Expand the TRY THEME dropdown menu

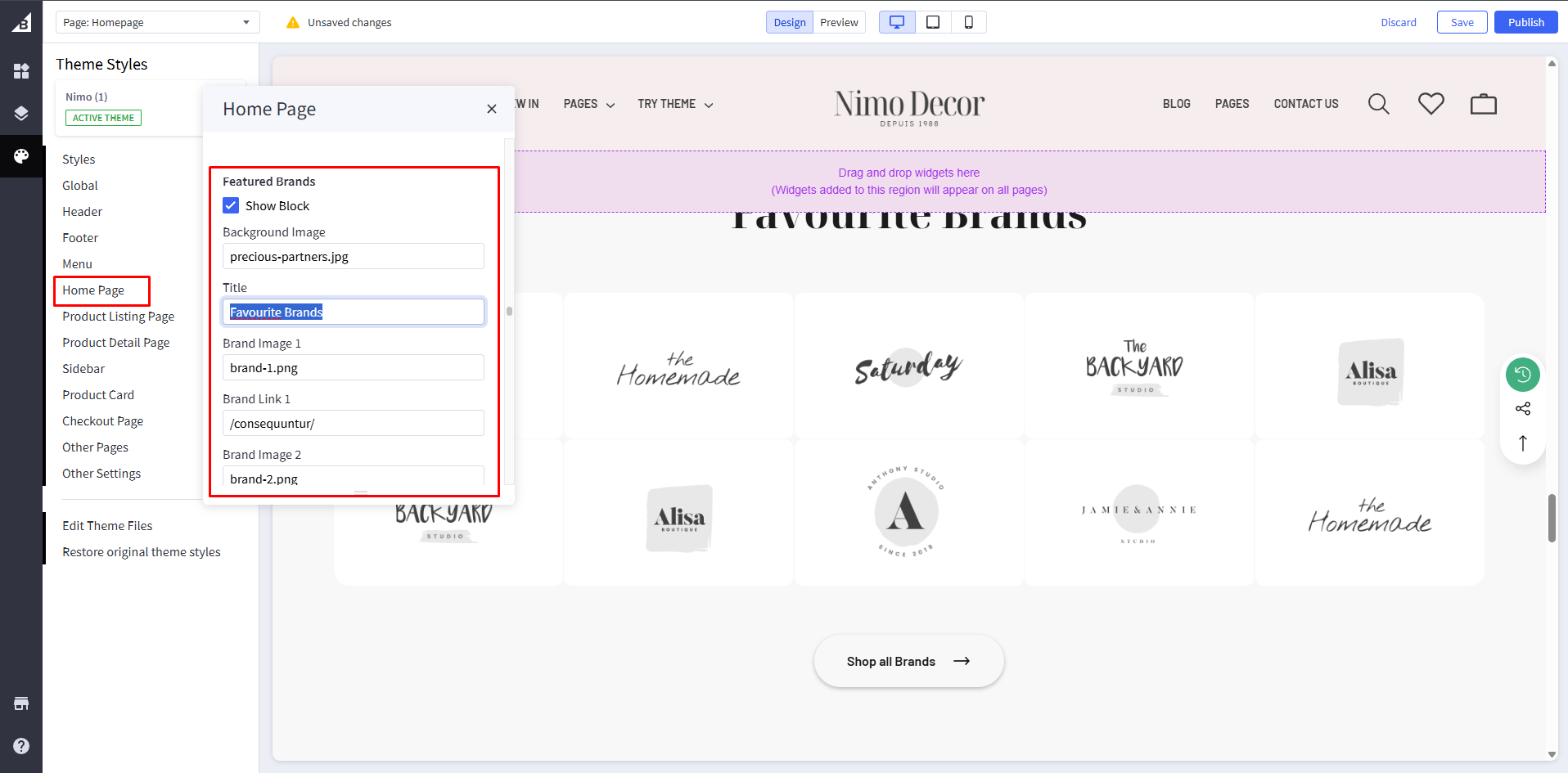click(x=675, y=104)
